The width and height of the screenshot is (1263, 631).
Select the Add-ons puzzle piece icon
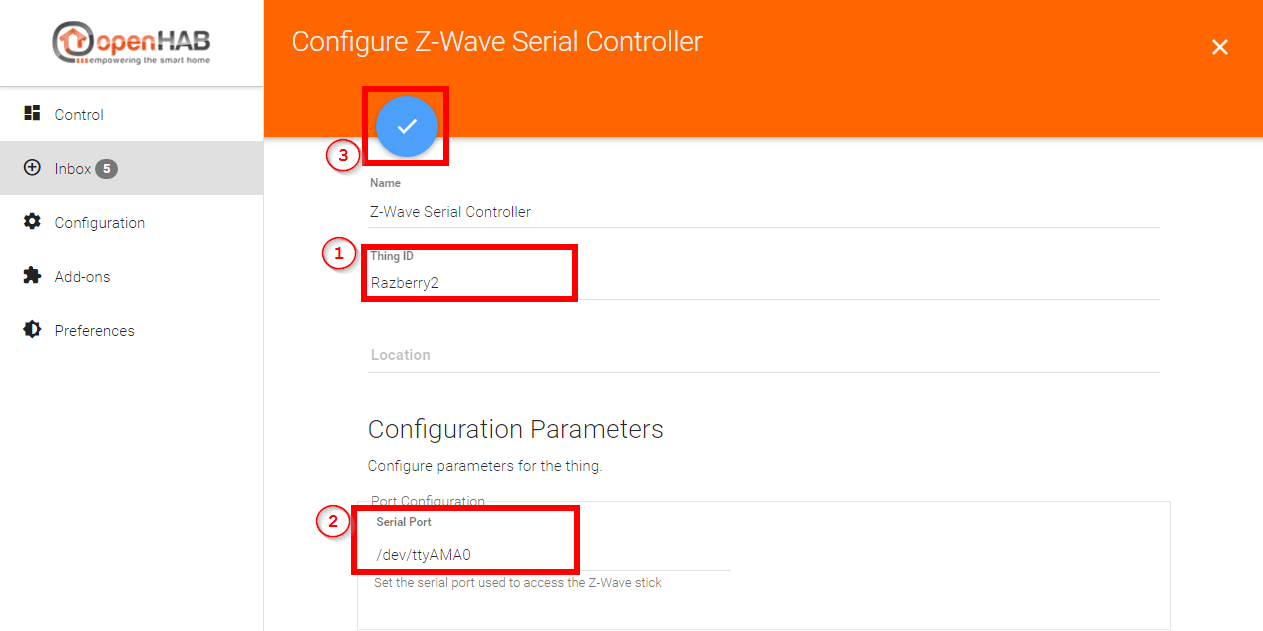click(33, 275)
